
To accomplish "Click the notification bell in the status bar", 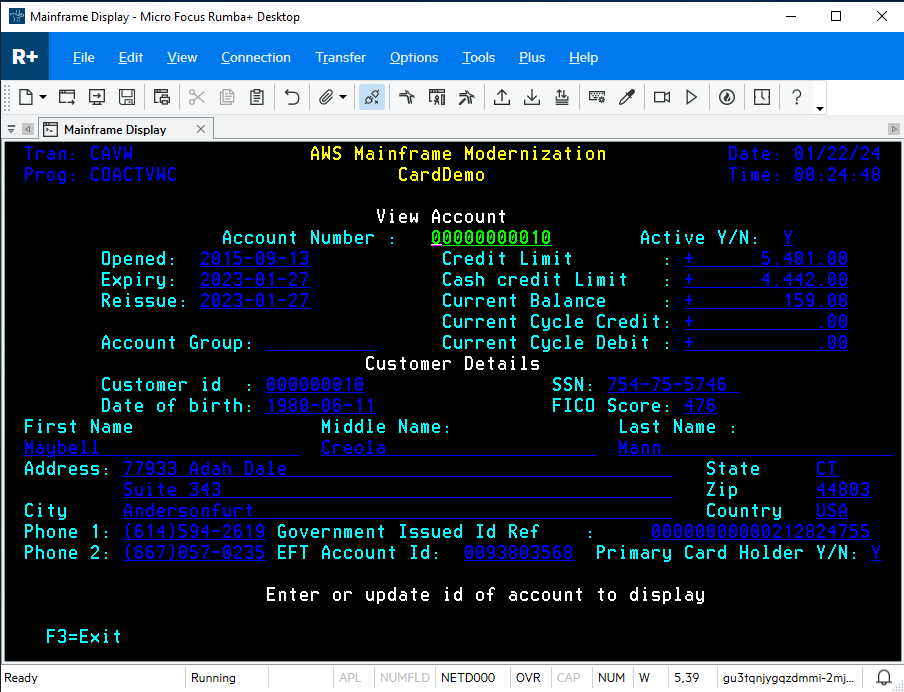I will (884, 677).
